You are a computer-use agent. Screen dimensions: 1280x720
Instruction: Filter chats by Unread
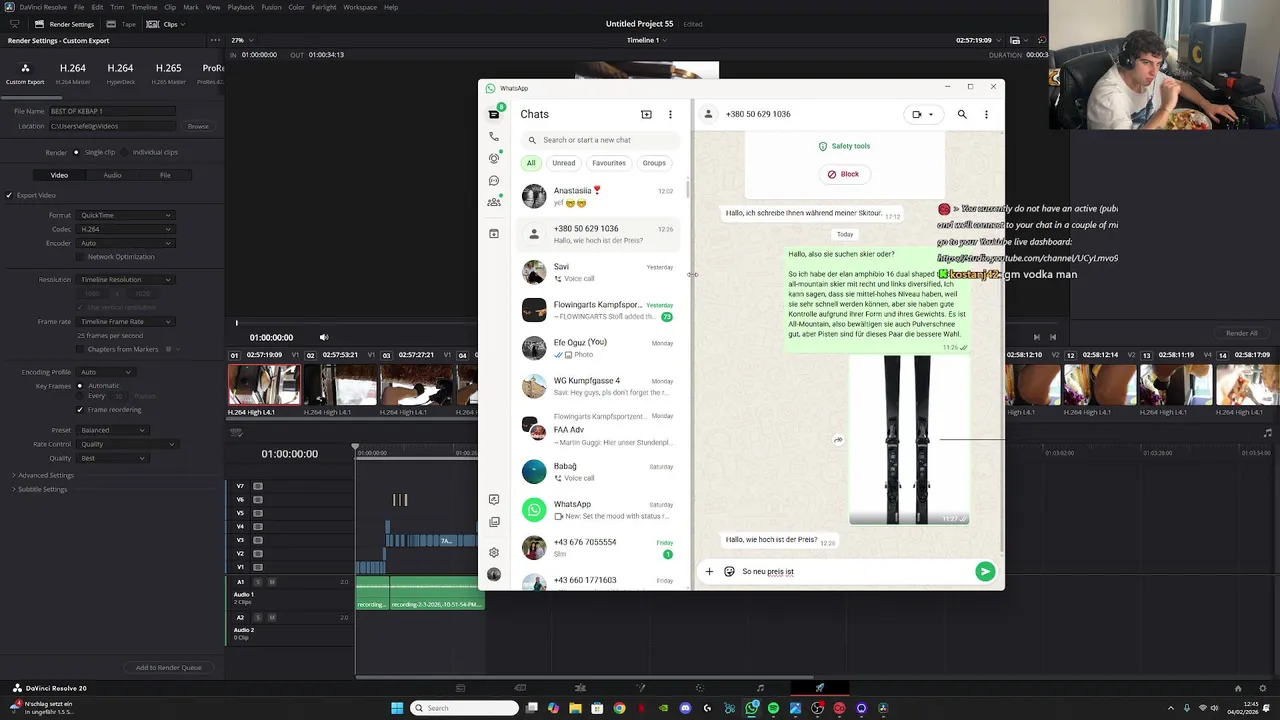pyautogui.click(x=564, y=163)
